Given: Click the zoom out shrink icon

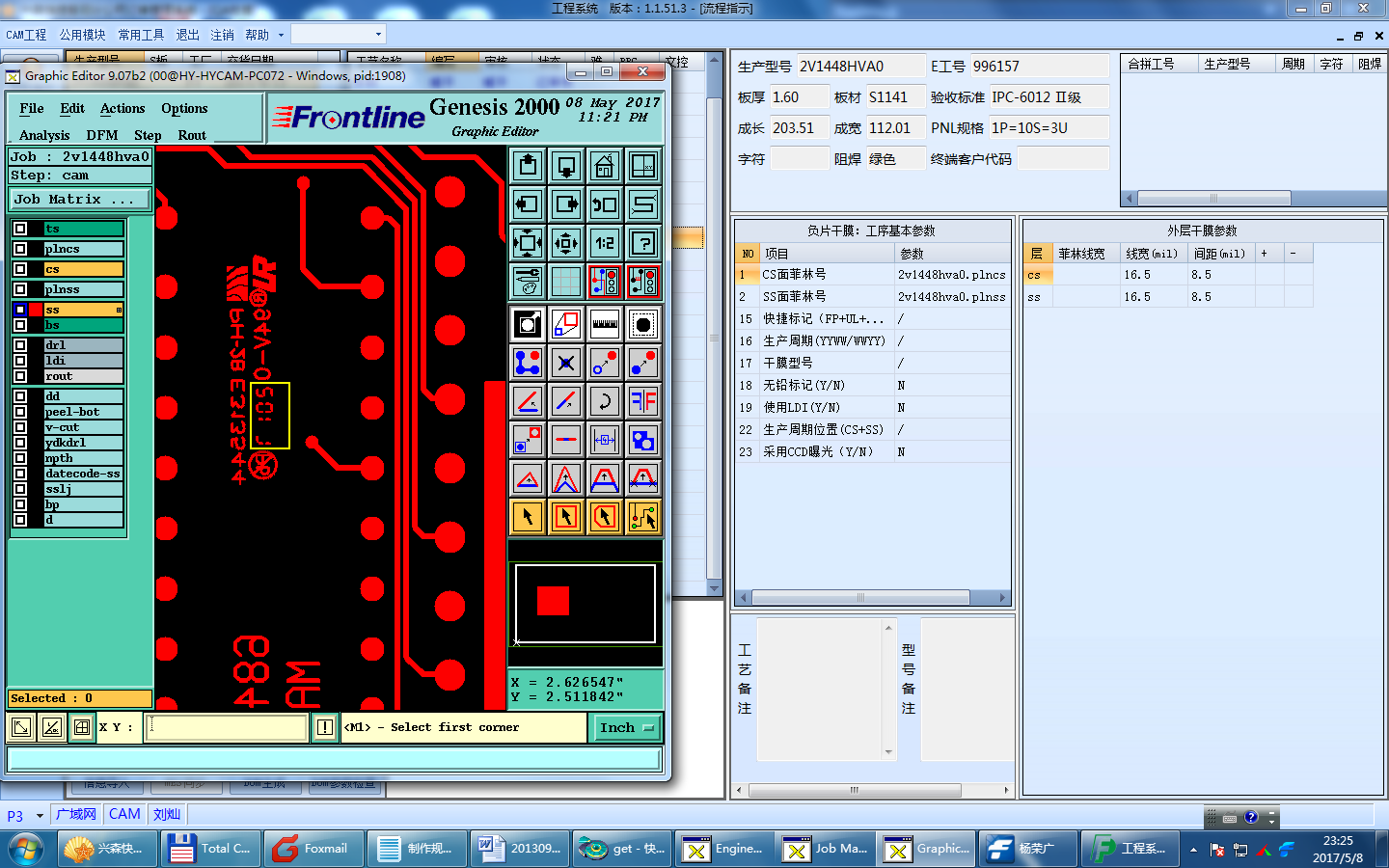Looking at the screenshot, I should point(566,243).
